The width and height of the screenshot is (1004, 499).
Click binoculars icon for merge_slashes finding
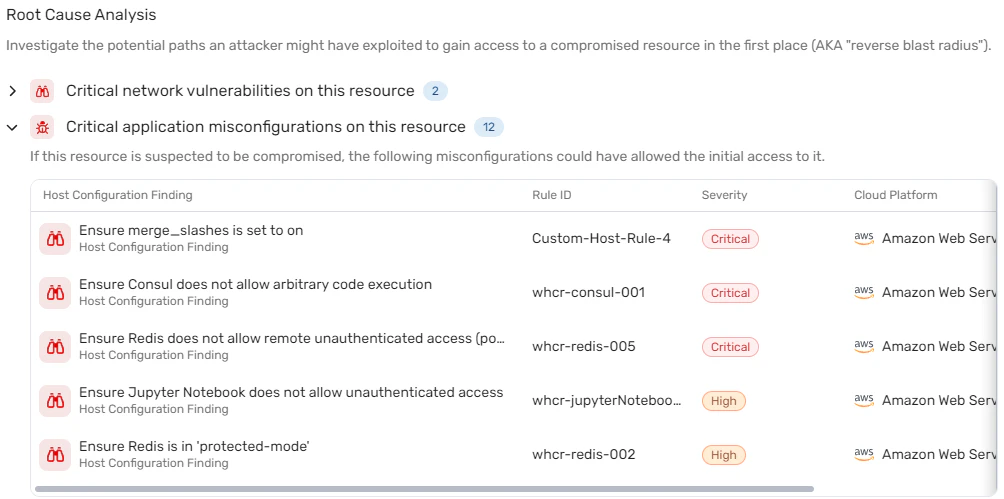55,239
